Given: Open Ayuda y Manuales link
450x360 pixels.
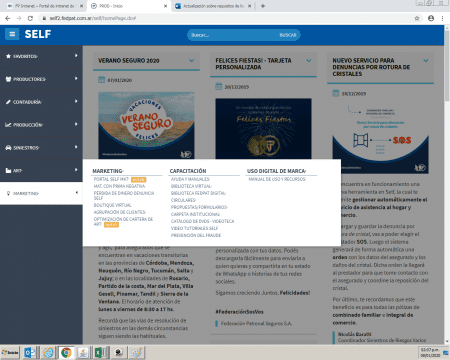Looking at the screenshot, I should coord(190,179).
